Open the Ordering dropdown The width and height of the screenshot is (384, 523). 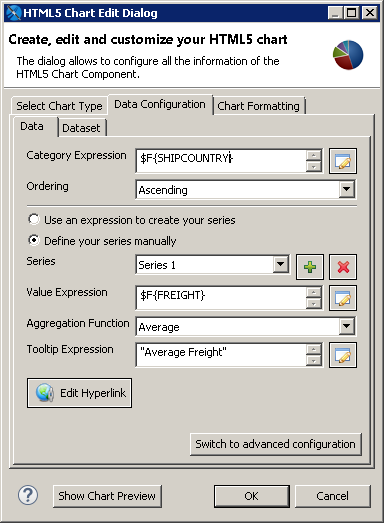click(x=346, y=189)
